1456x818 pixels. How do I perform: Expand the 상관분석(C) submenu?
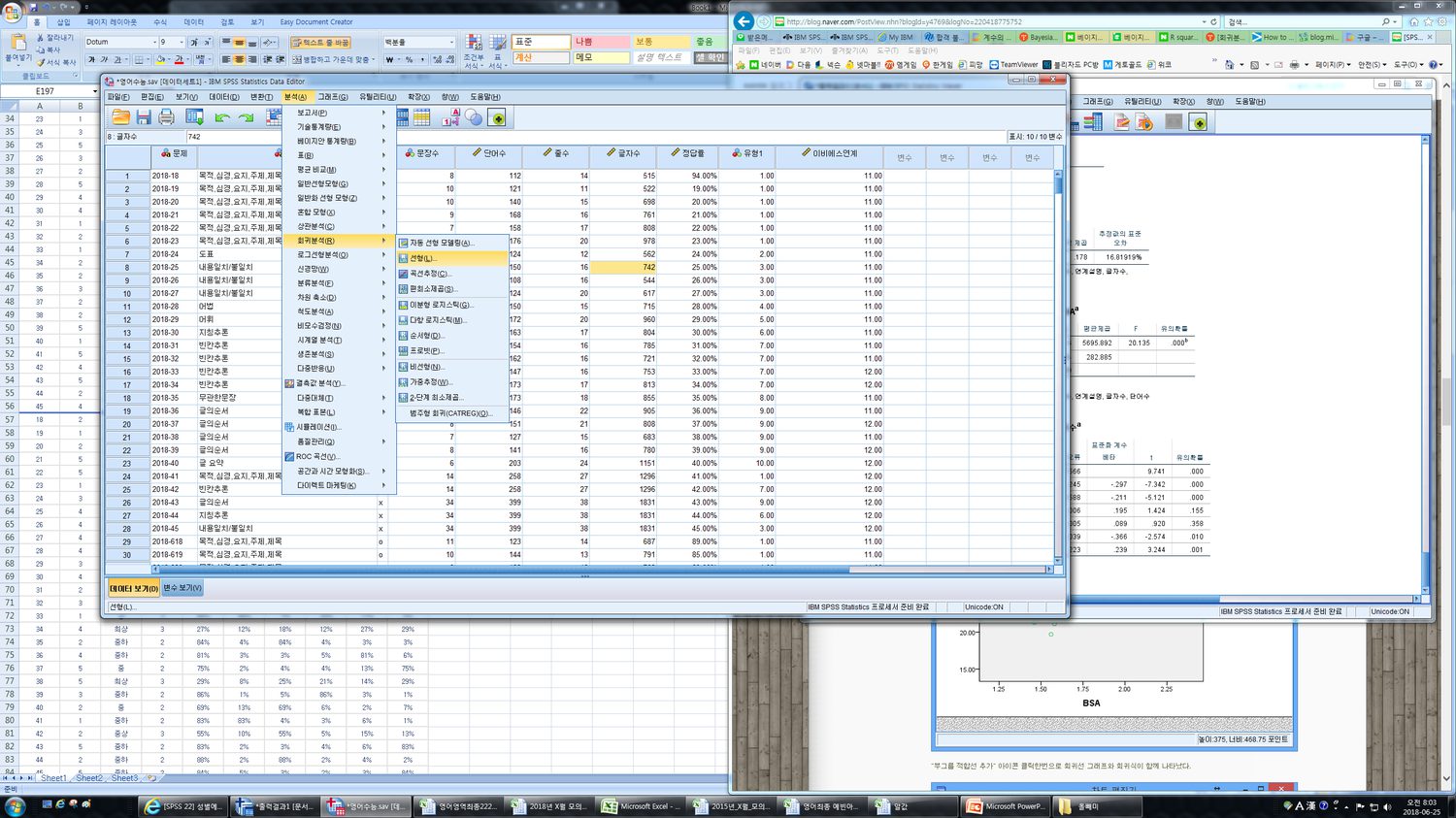340,226
